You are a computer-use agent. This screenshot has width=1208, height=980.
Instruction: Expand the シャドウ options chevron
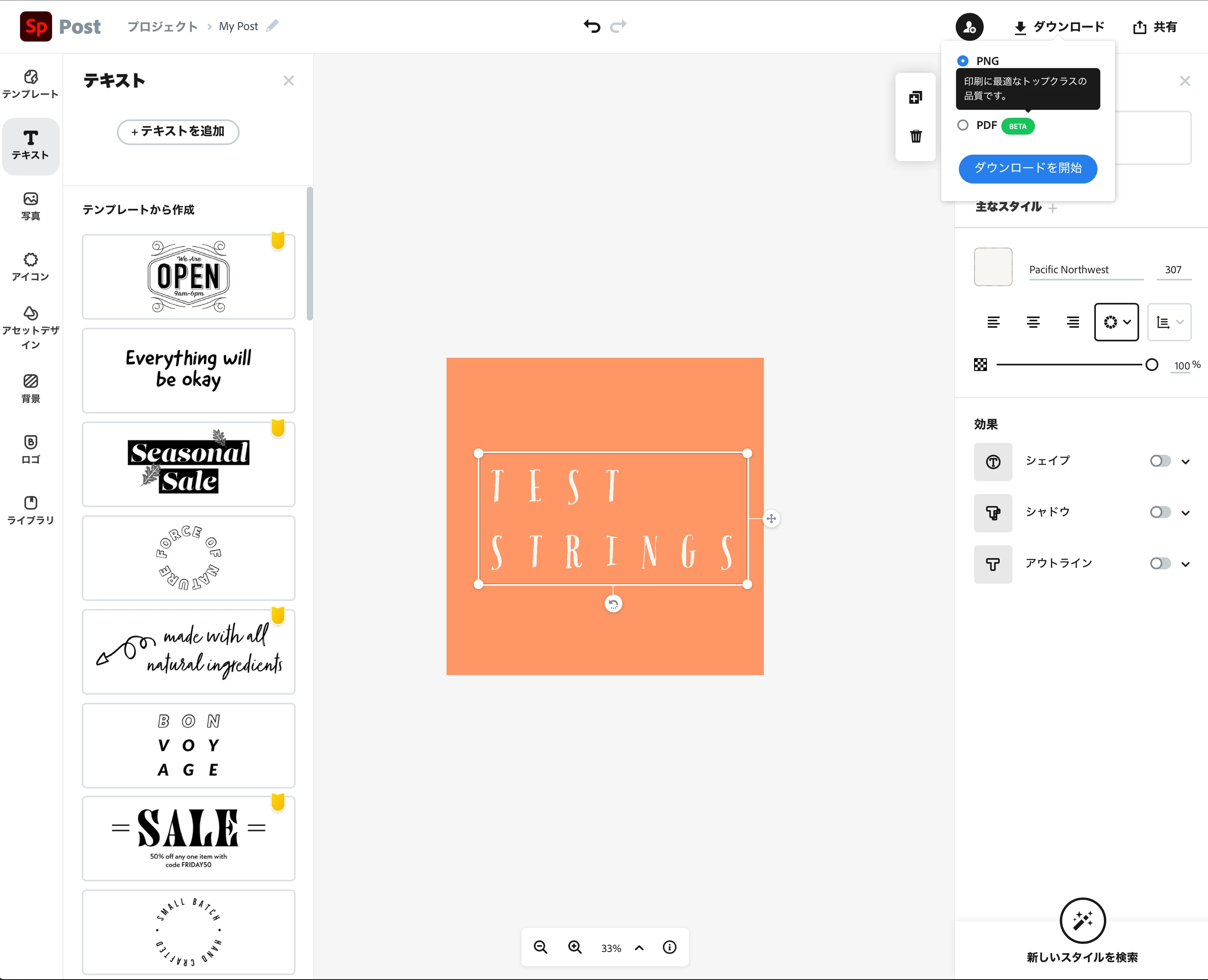pos(1186,512)
